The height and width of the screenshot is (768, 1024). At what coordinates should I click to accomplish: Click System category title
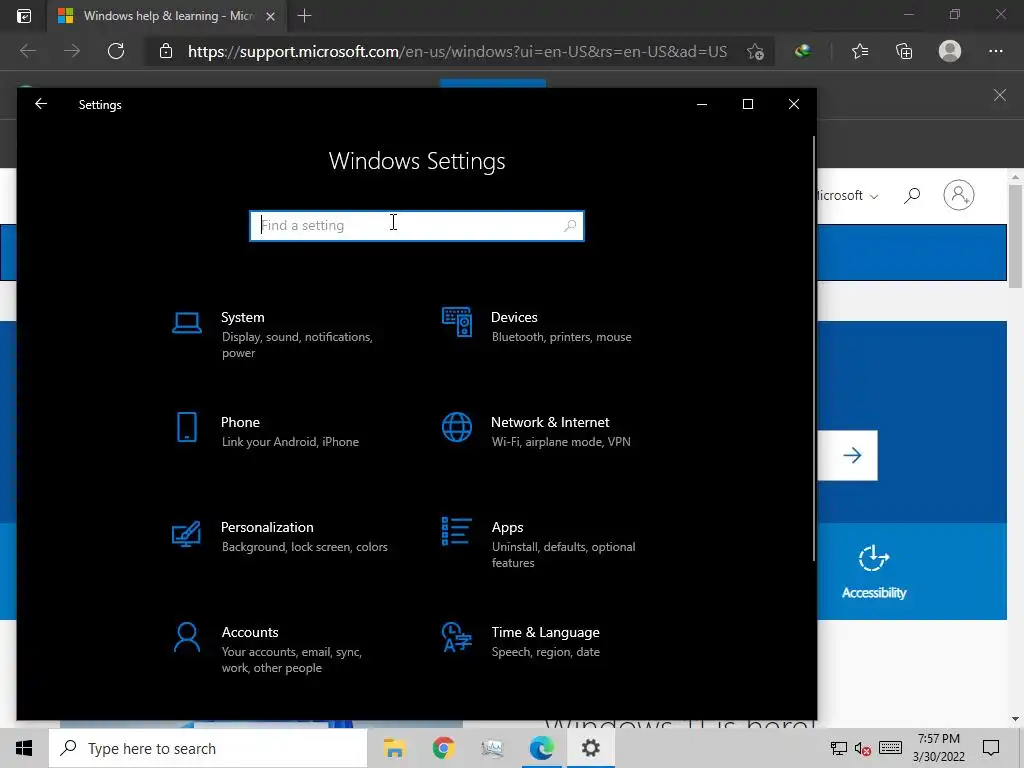[242, 317]
